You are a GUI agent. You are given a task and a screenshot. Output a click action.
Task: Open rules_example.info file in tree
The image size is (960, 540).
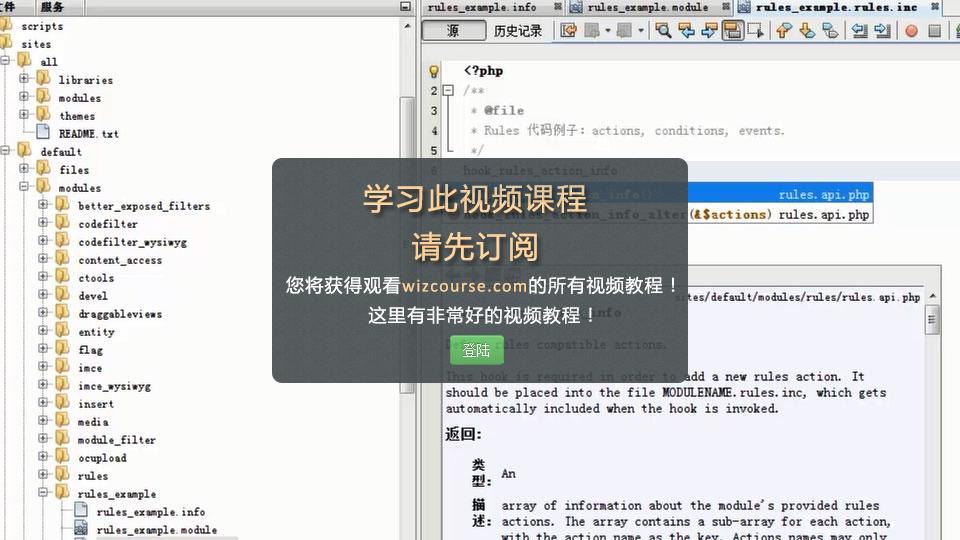151,512
